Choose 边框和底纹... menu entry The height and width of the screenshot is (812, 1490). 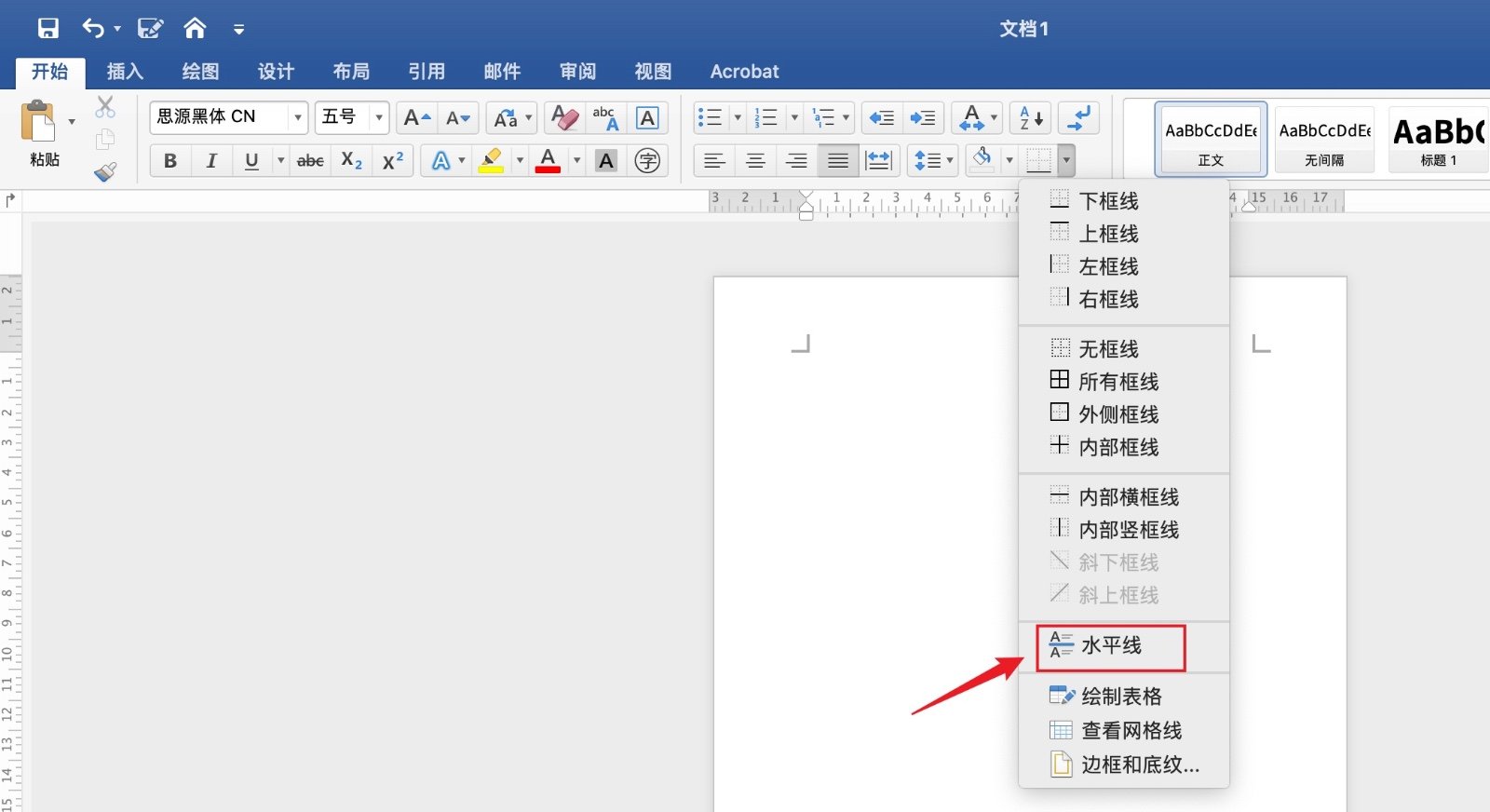click(1124, 765)
